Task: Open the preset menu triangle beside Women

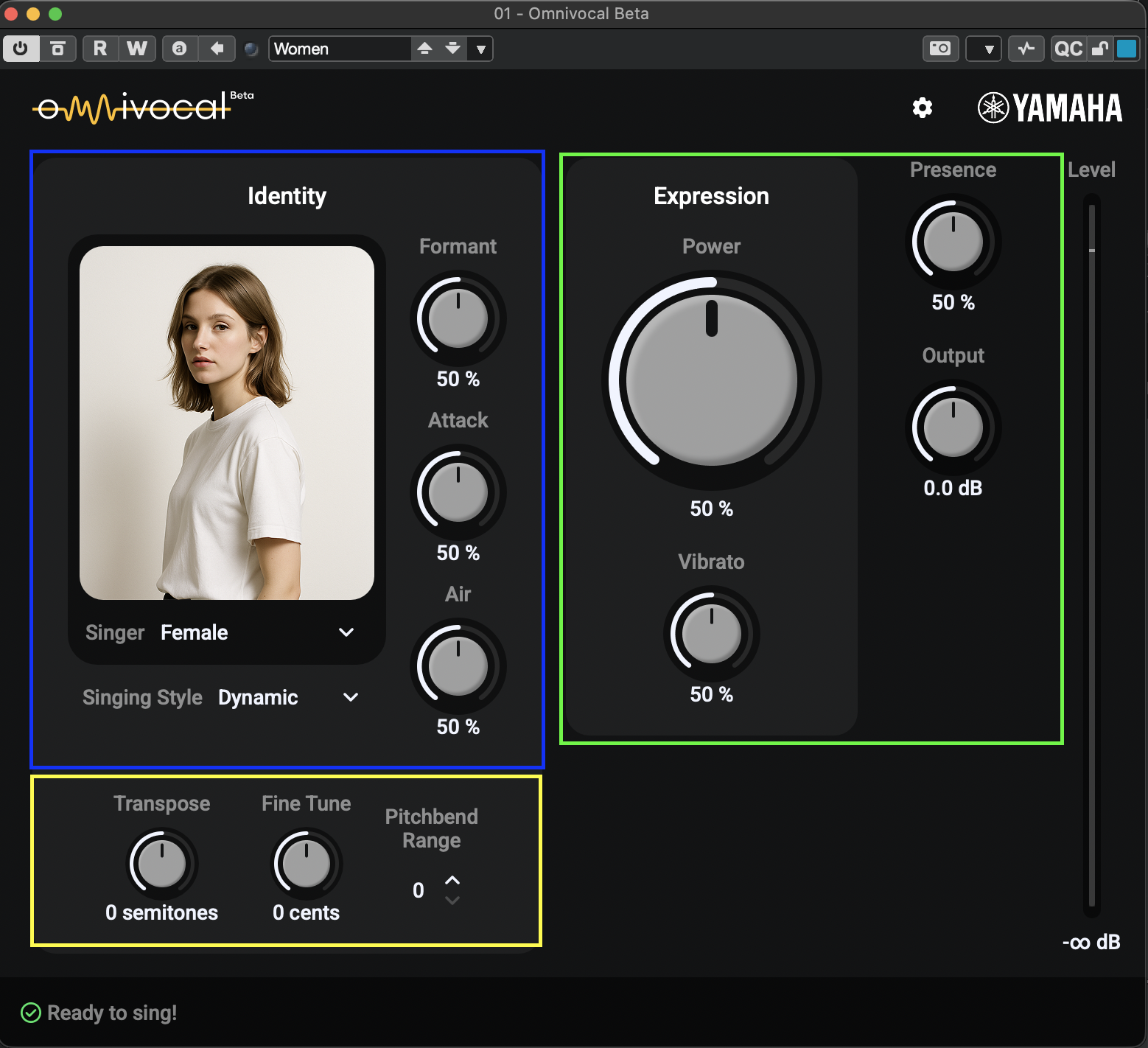Action: (x=480, y=49)
